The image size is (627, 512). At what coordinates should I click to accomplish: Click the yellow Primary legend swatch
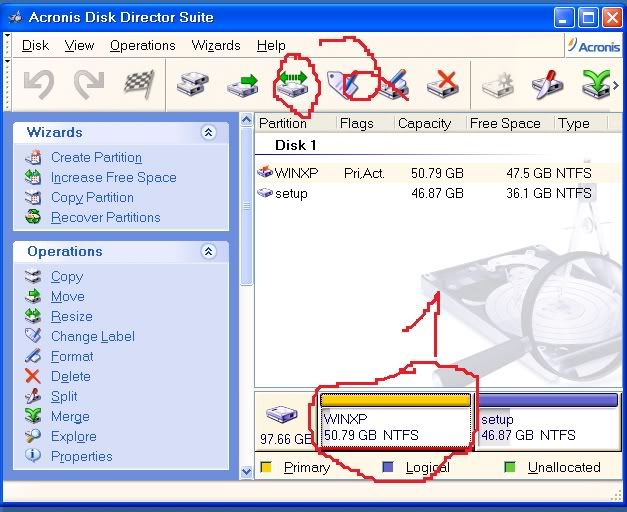[x=266, y=467]
